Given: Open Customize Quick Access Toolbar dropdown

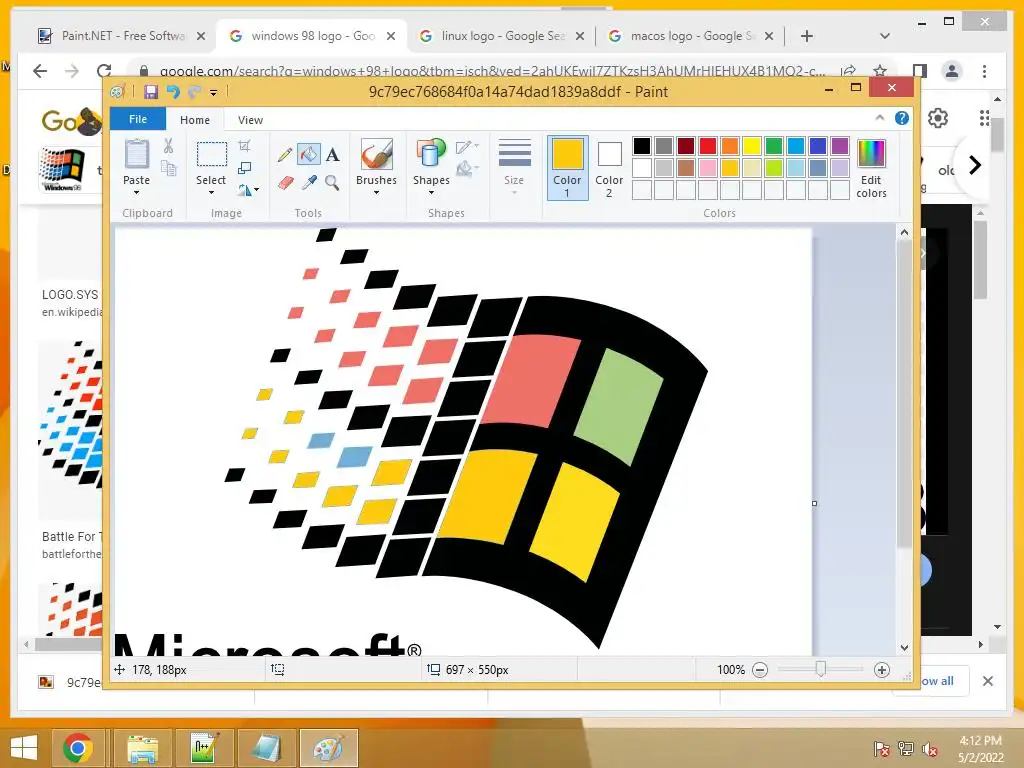Looking at the screenshot, I should [214, 93].
